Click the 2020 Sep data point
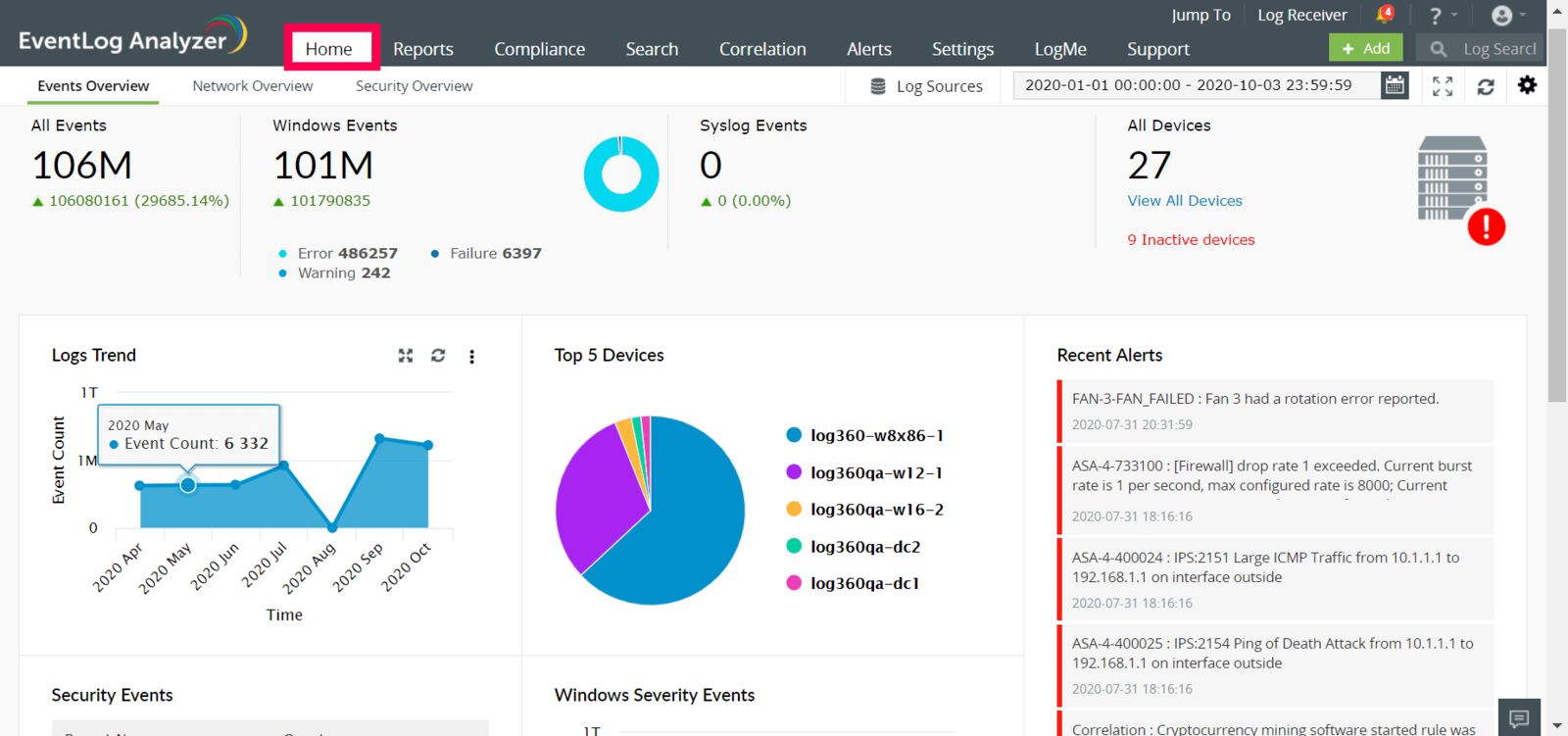Viewport: 1568px width, 736px height. [x=380, y=438]
